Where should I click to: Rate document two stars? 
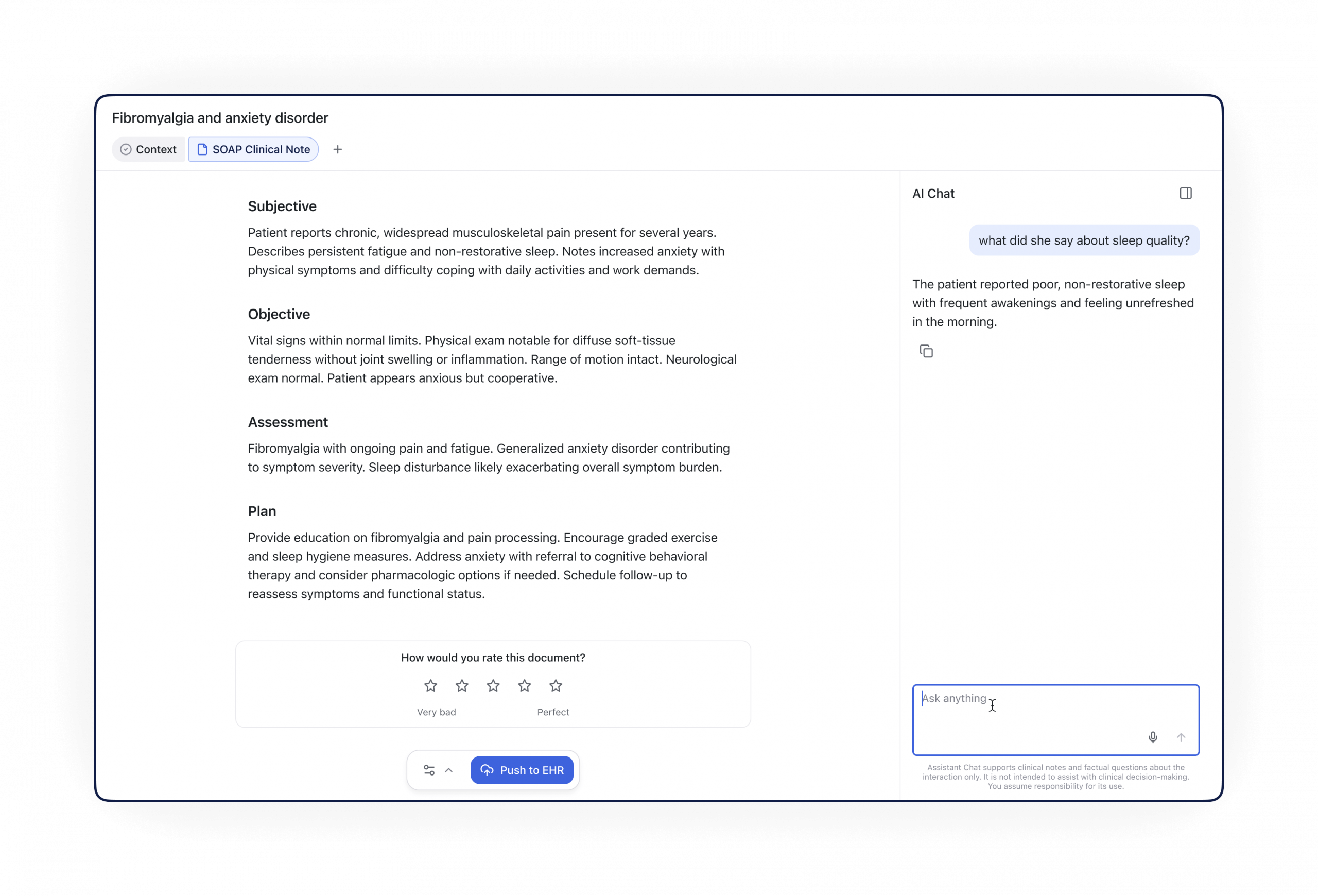[462, 686]
